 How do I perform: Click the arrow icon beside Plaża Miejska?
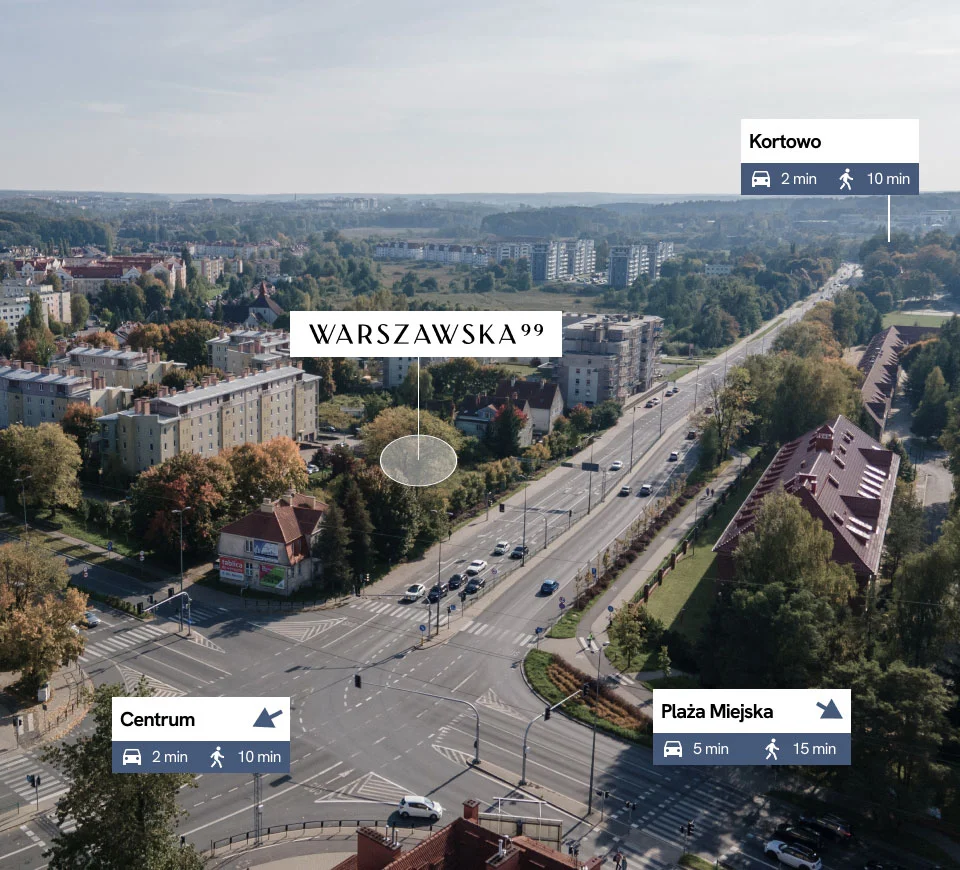click(828, 710)
